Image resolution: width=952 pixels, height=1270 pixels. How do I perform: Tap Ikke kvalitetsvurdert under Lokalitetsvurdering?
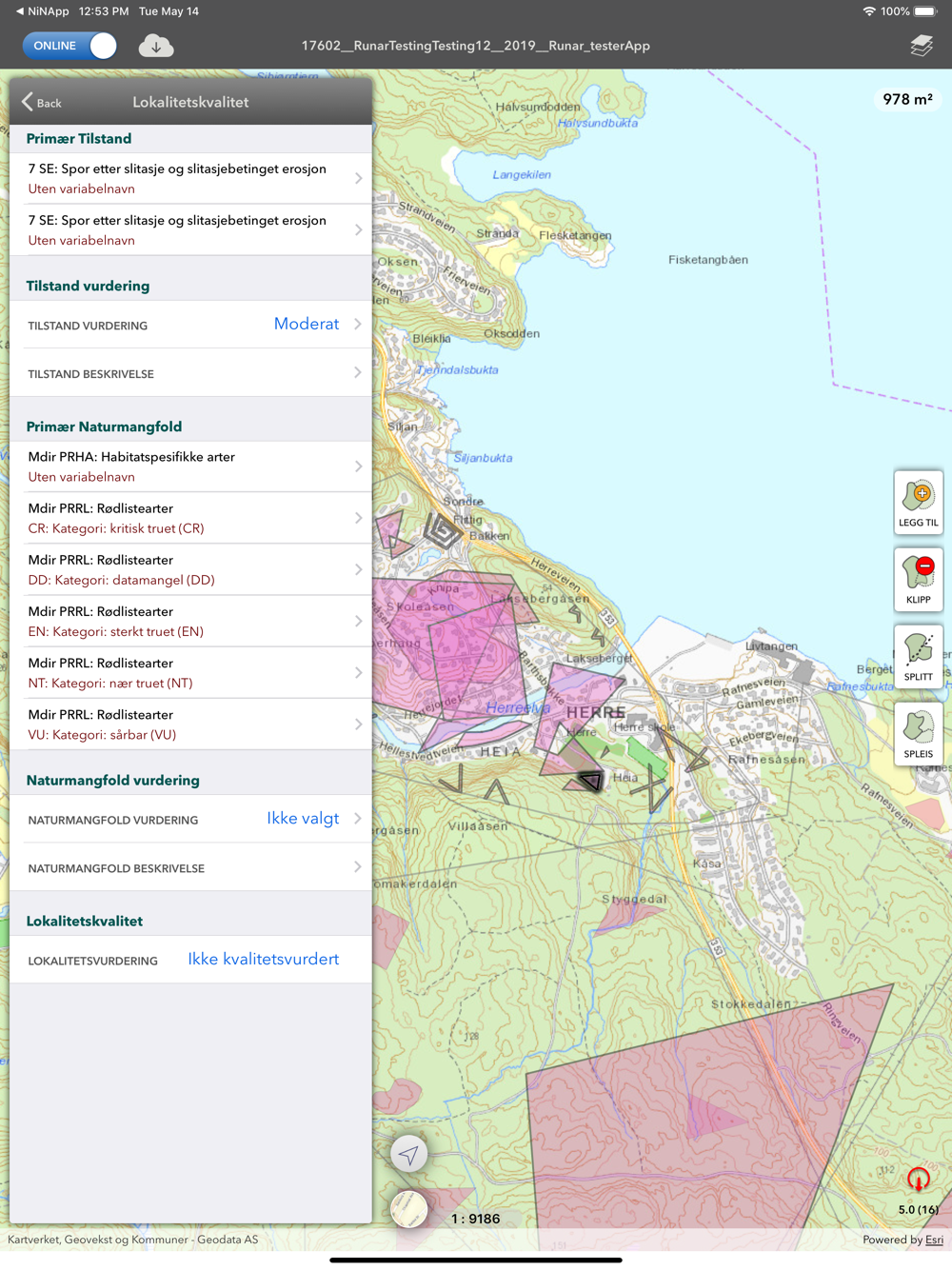pyautogui.click(x=263, y=959)
